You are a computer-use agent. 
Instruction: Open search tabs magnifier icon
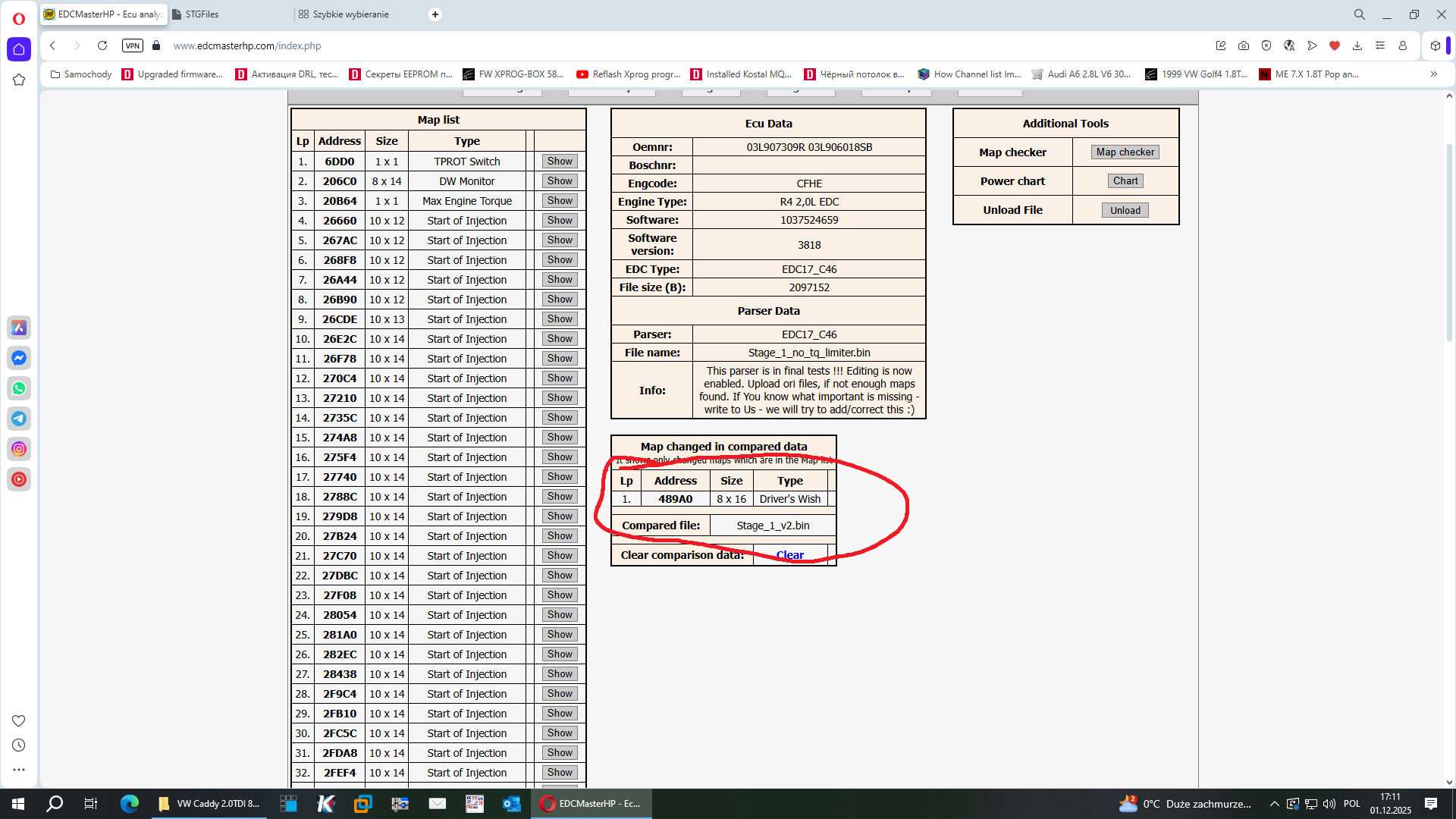[x=1360, y=14]
